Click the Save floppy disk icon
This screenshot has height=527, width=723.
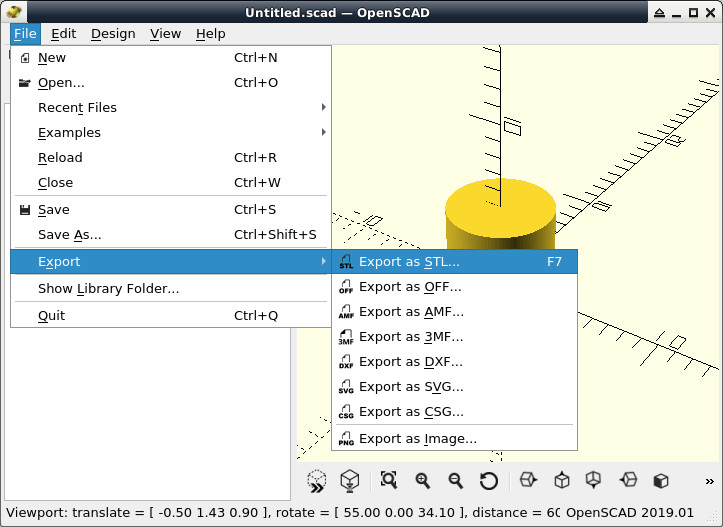[x=25, y=210]
